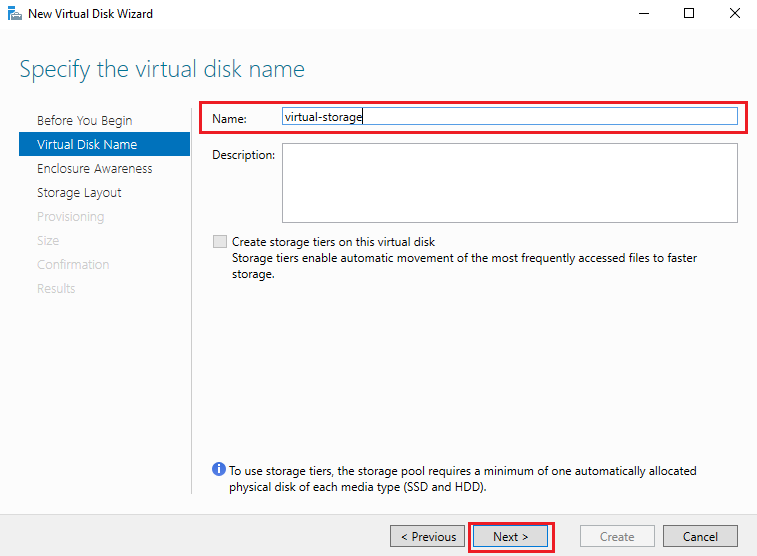Click the New Virtual Disk Wizard title icon
The width and height of the screenshot is (757, 556).
[x=14, y=14]
